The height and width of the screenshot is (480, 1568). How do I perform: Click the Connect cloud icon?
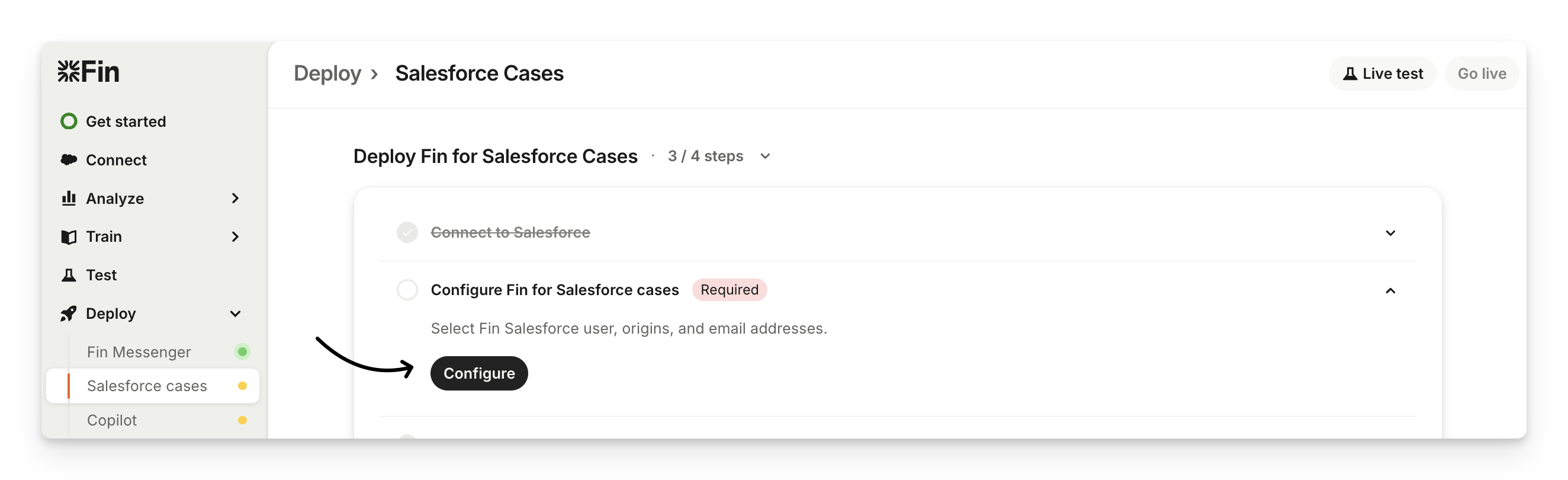[x=69, y=159]
